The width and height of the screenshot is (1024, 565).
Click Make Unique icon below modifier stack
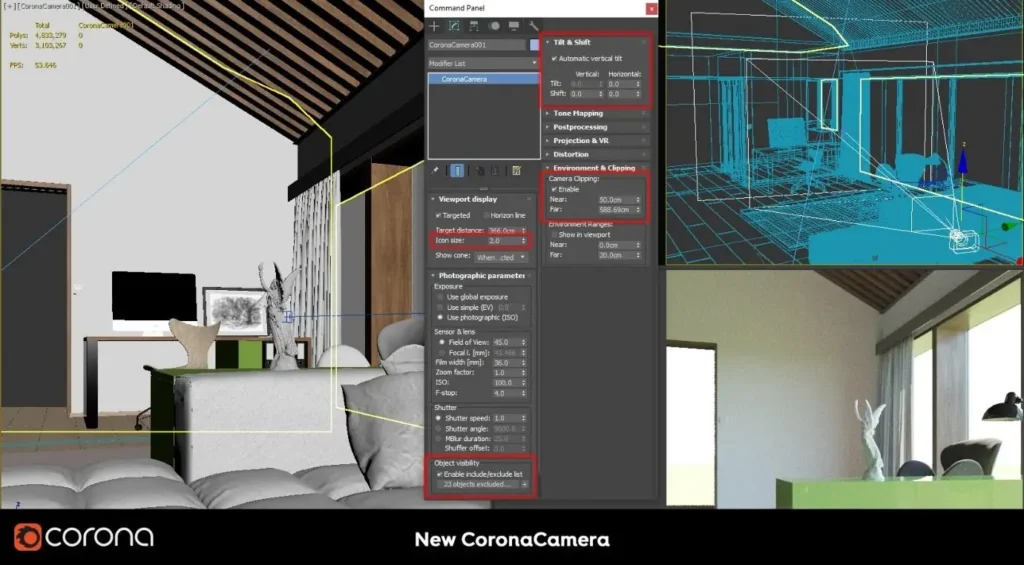pyautogui.click(x=479, y=170)
